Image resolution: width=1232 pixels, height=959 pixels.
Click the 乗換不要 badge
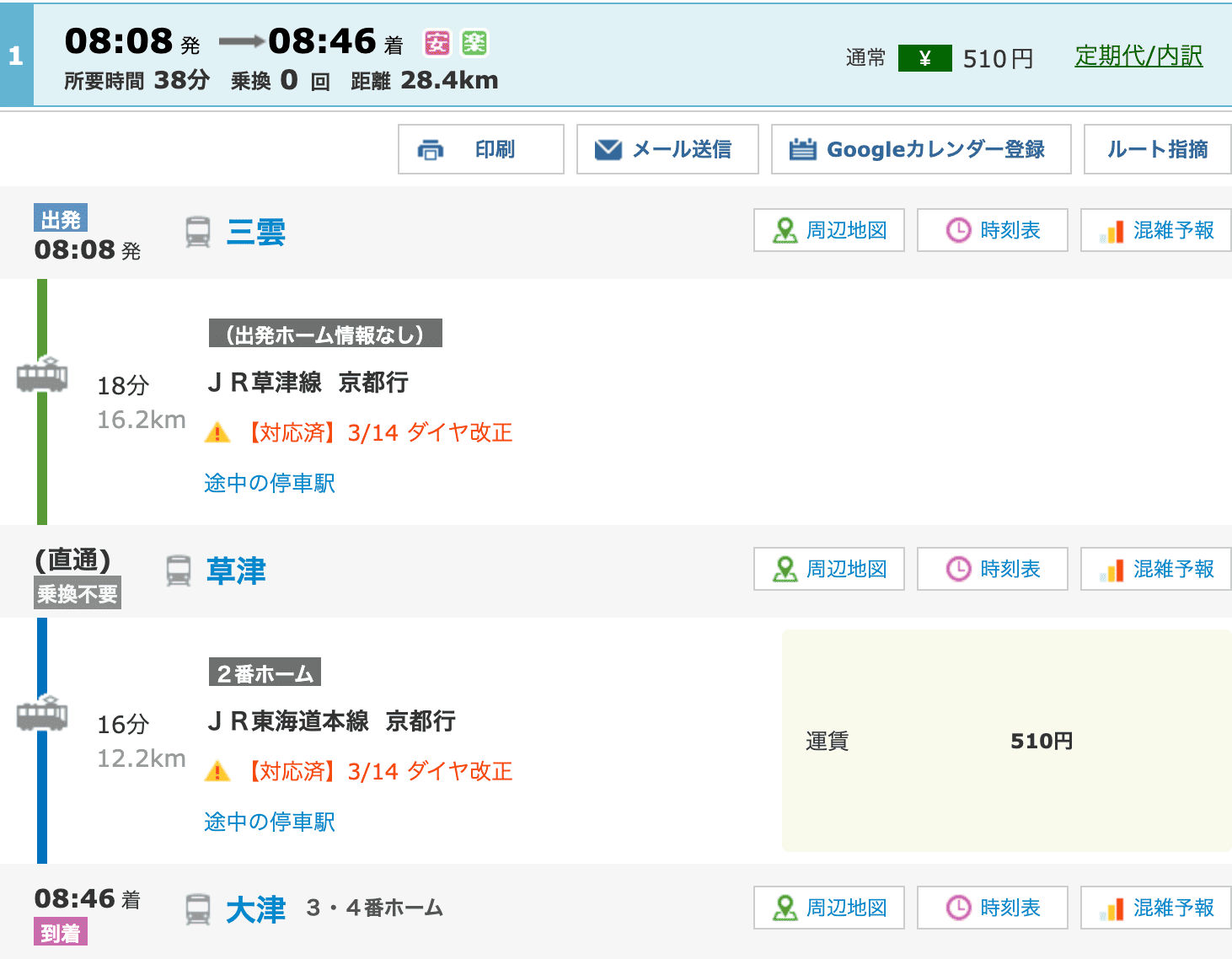pyautogui.click(x=78, y=593)
